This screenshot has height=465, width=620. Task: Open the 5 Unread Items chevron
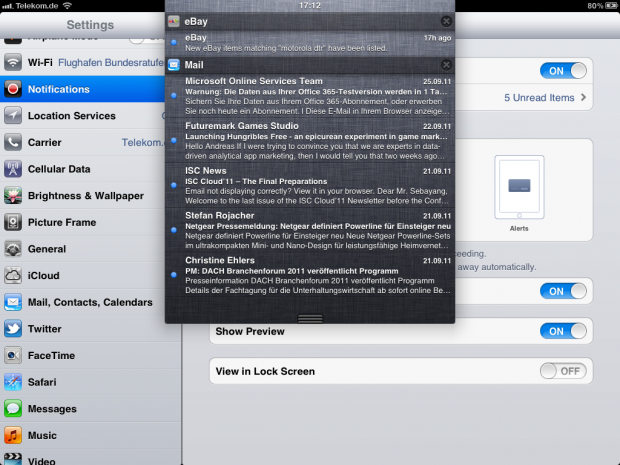(583, 98)
